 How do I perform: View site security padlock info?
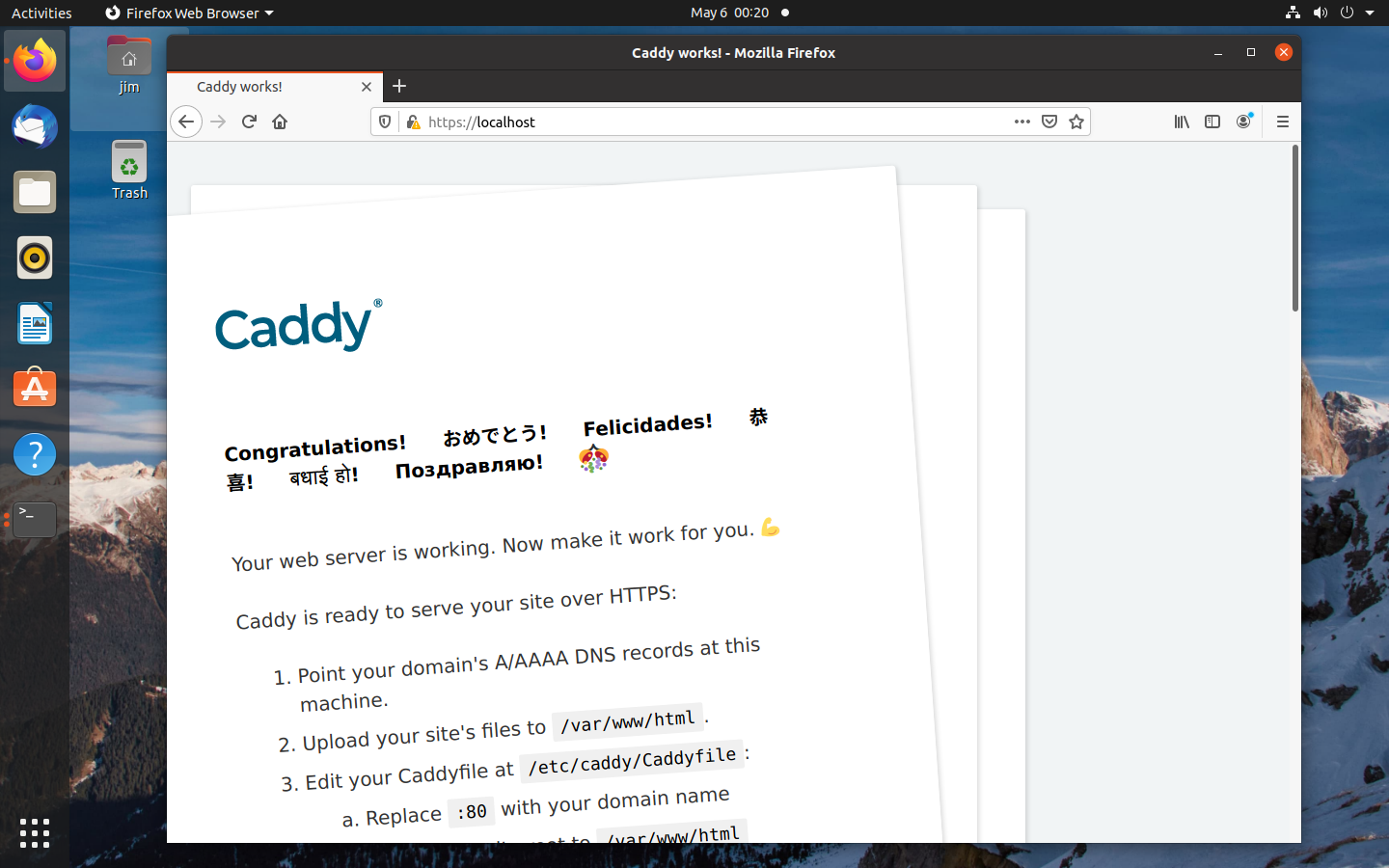pyautogui.click(x=413, y=122)
